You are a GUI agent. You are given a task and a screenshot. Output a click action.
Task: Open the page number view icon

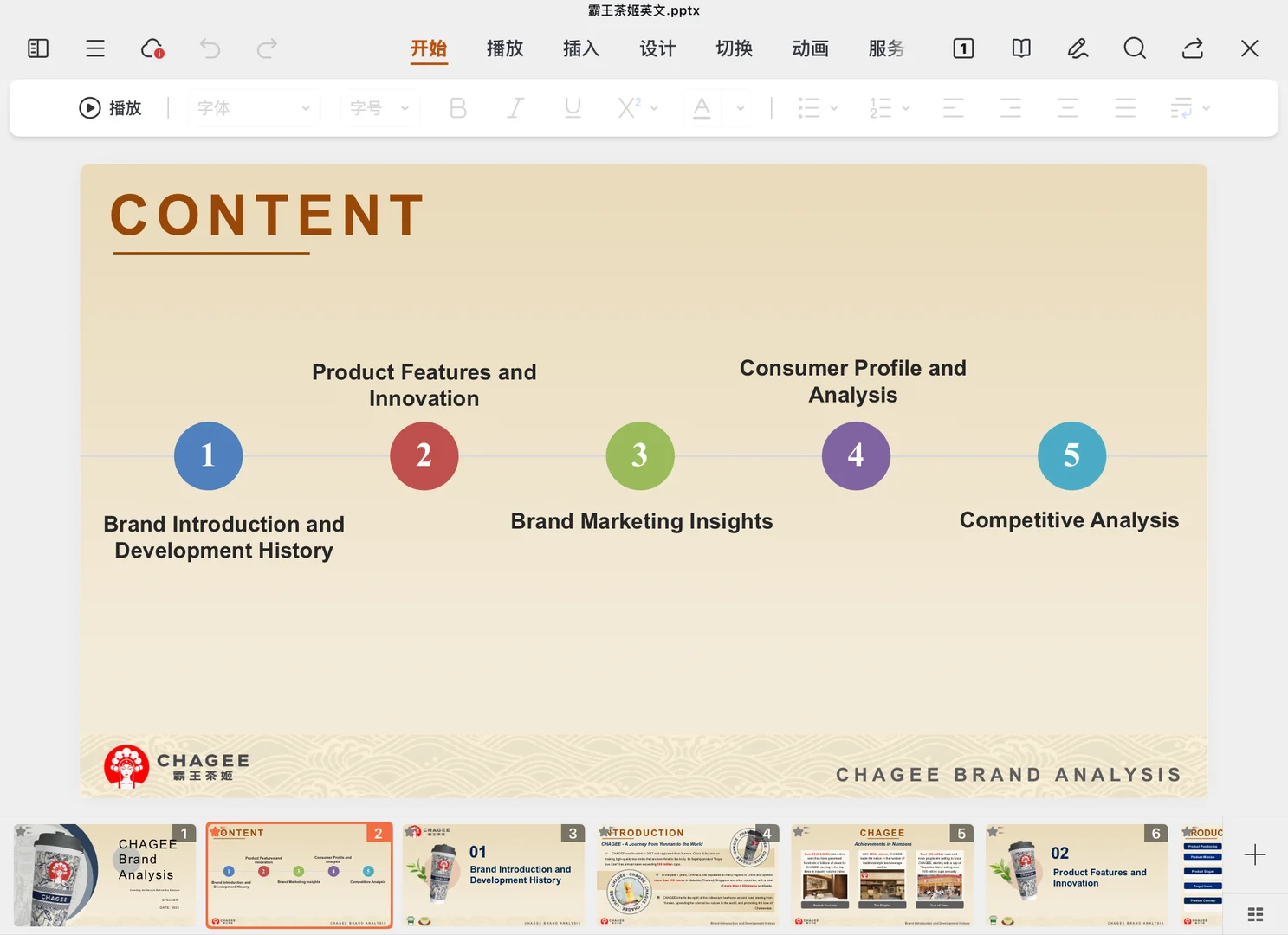(963, 48)
